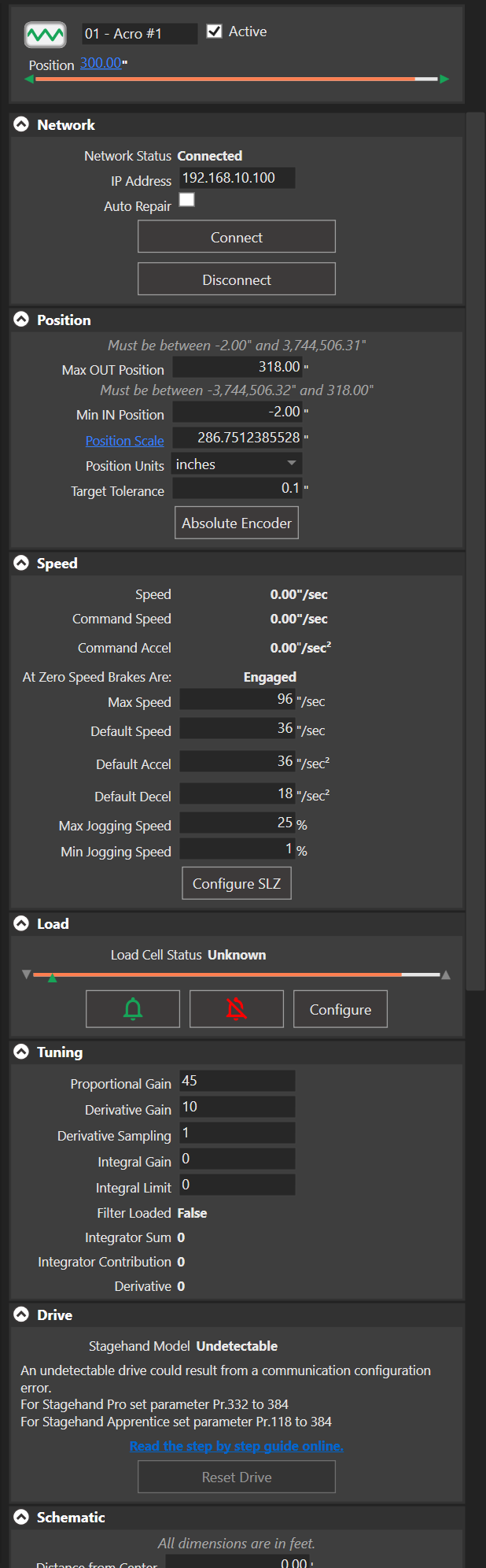Click the green triangle load marker
The image size is (486, 1568).
click(x=52, y=978)
